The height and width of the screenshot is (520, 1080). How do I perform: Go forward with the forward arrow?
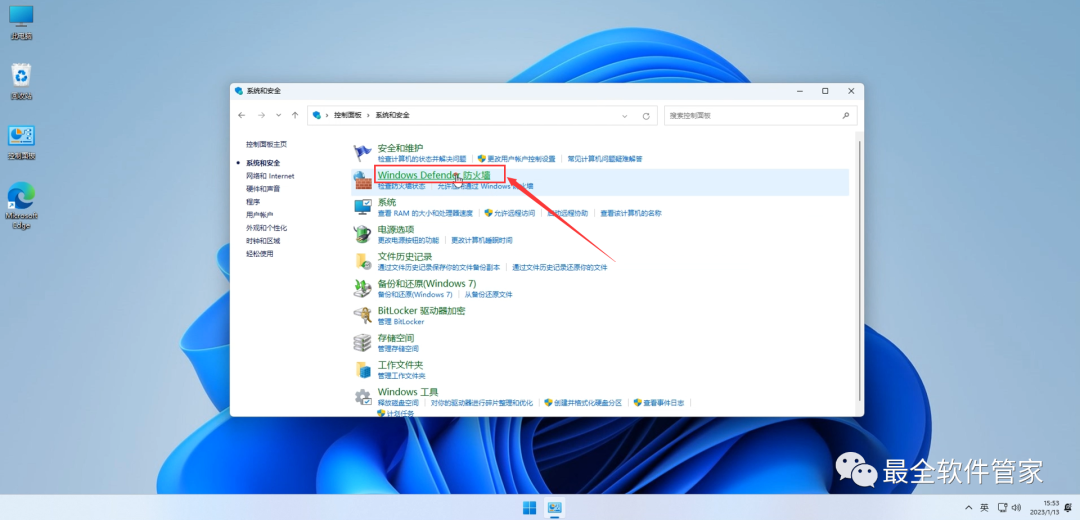pyautogui.click(x=261, y=116)
